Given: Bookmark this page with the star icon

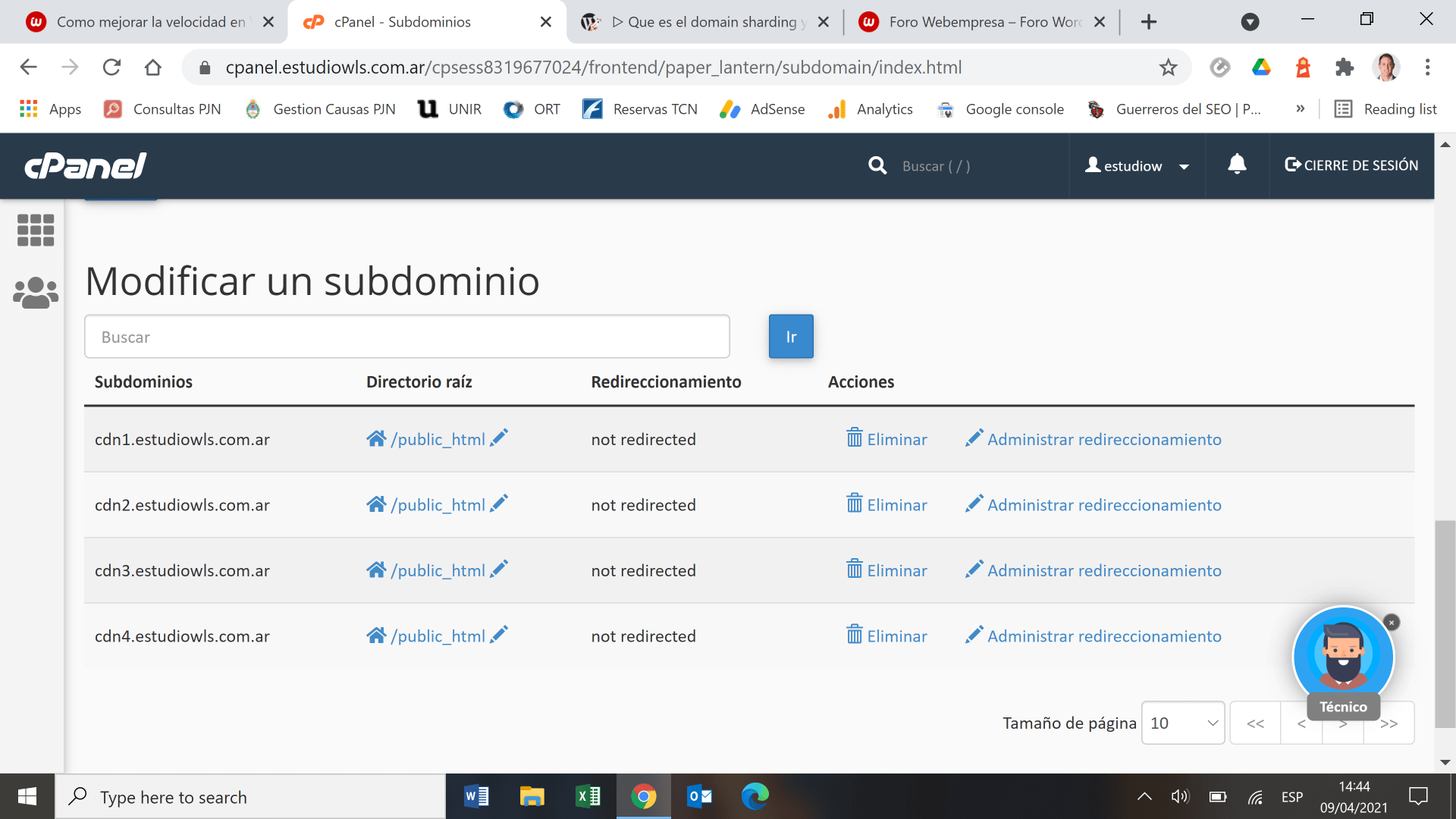Looking at the screenshot, I should [1168, 67].
